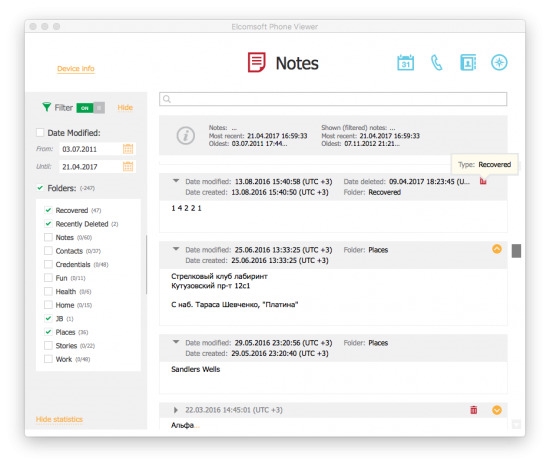This screenshot has width=550, height=466.
Task: Click orange arrow on 25.06.2016 note
Action: click(497, 249)
